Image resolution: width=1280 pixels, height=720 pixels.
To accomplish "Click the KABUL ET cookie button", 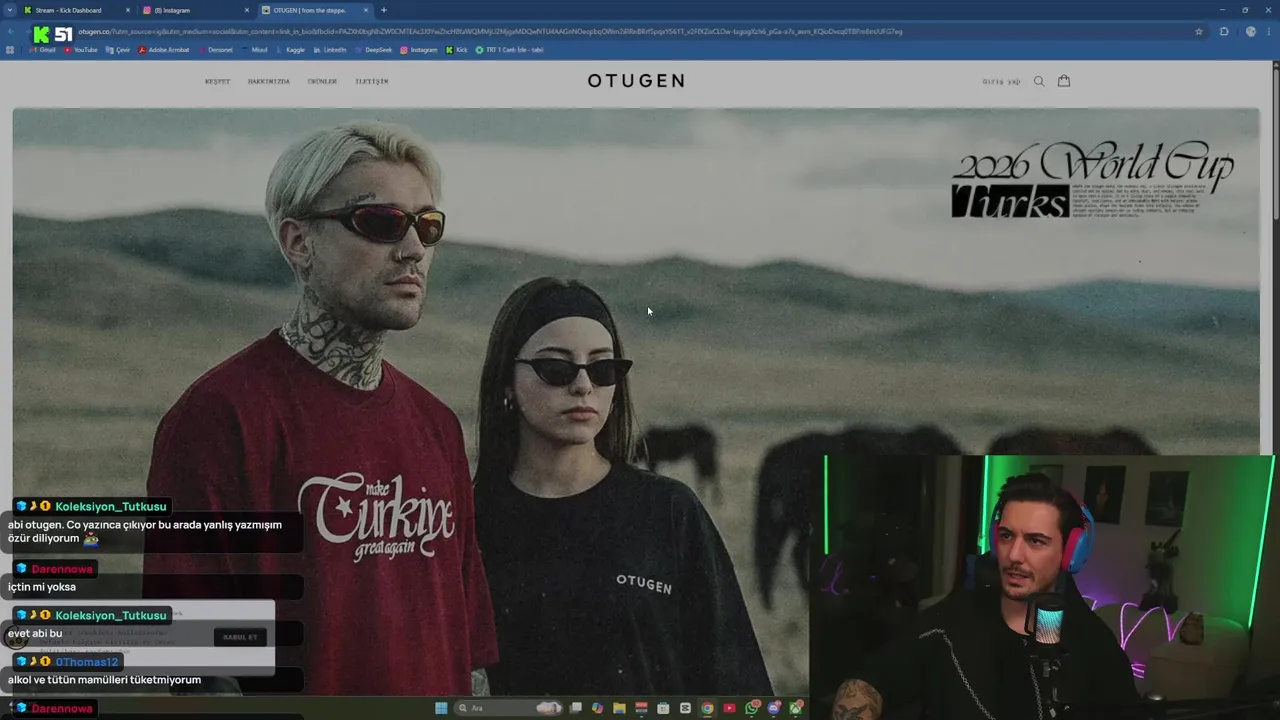I will pos(240,637).
